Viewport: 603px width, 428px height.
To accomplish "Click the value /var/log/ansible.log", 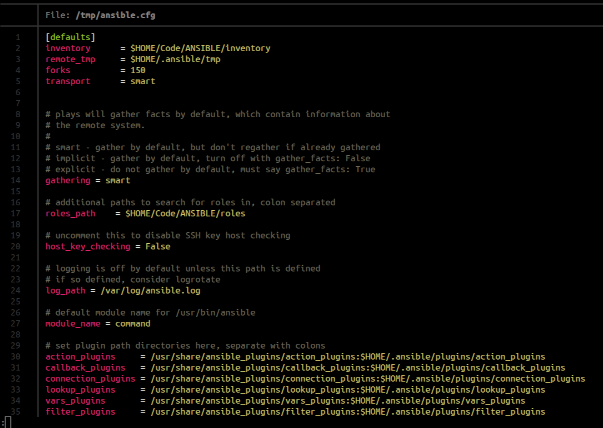I will [x=150, y=291].
